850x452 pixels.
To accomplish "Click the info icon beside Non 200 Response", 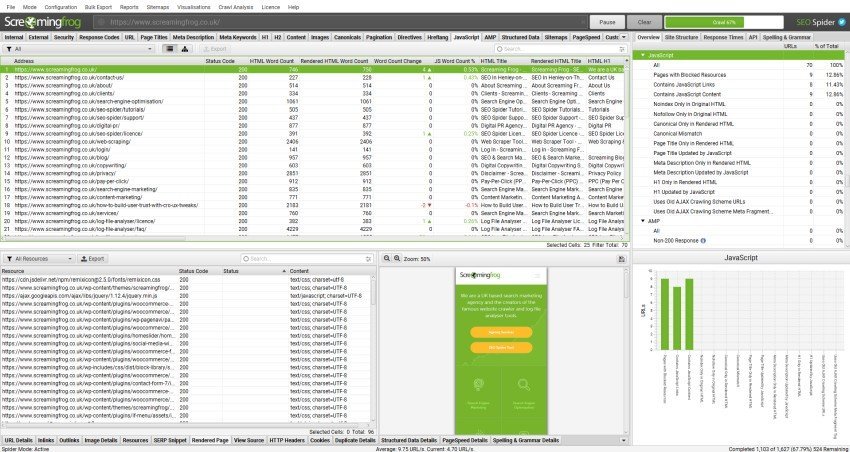I will (704, 240).
